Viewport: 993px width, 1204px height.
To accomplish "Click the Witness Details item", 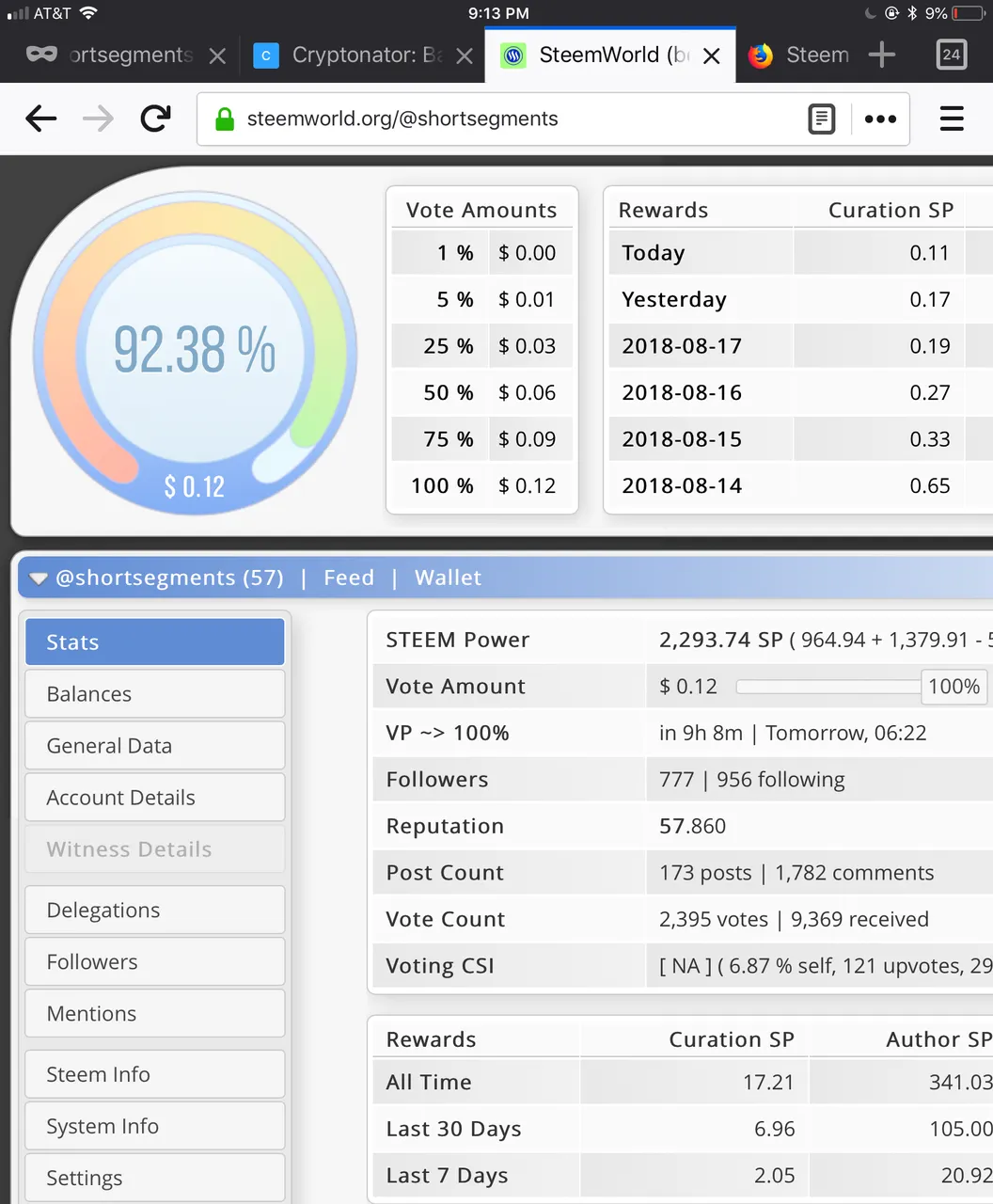I will [x=155, y=848].
